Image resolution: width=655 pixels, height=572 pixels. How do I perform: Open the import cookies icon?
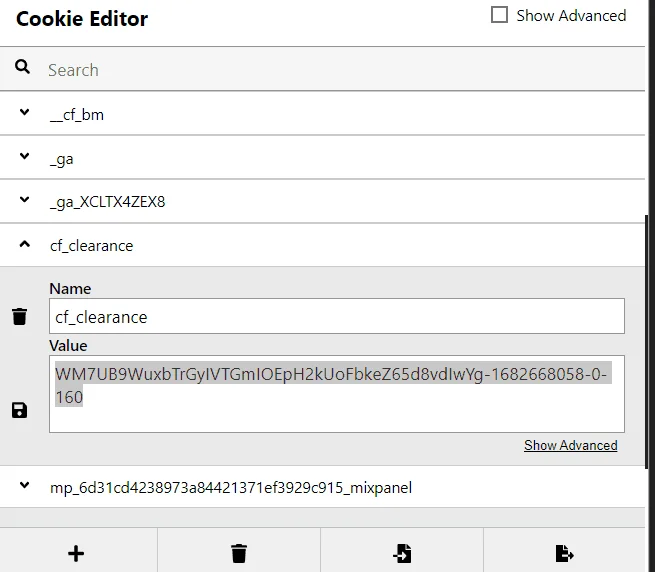[x=402, y=554]
